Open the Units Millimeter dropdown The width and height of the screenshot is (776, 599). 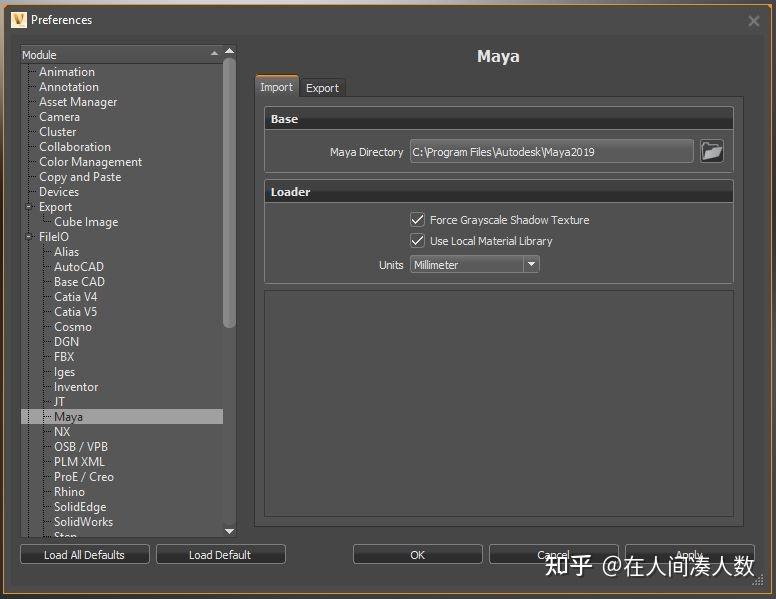click(x=475, y=264)
